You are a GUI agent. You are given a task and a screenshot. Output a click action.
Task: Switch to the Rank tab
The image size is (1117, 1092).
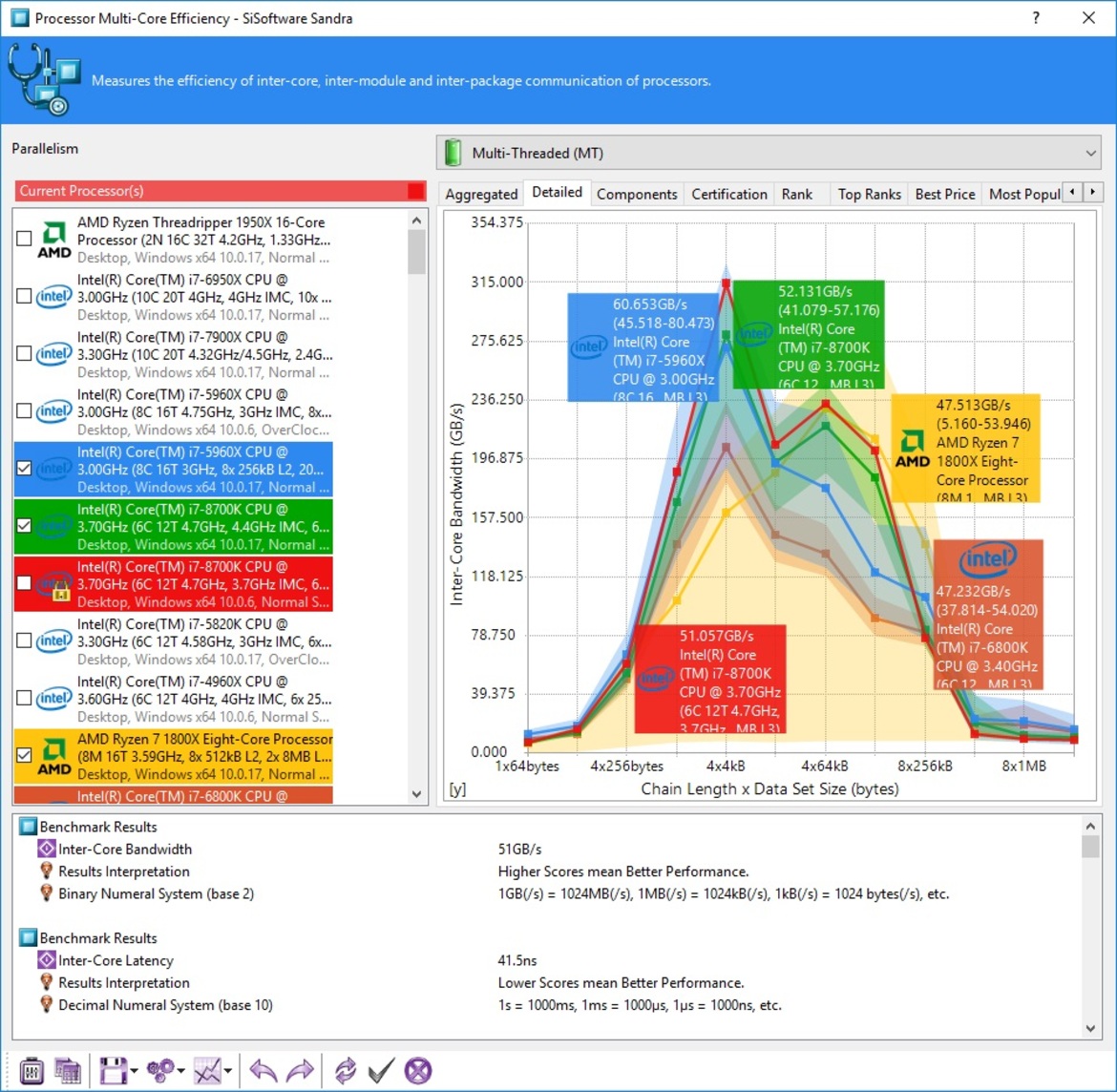pos(796,194)
